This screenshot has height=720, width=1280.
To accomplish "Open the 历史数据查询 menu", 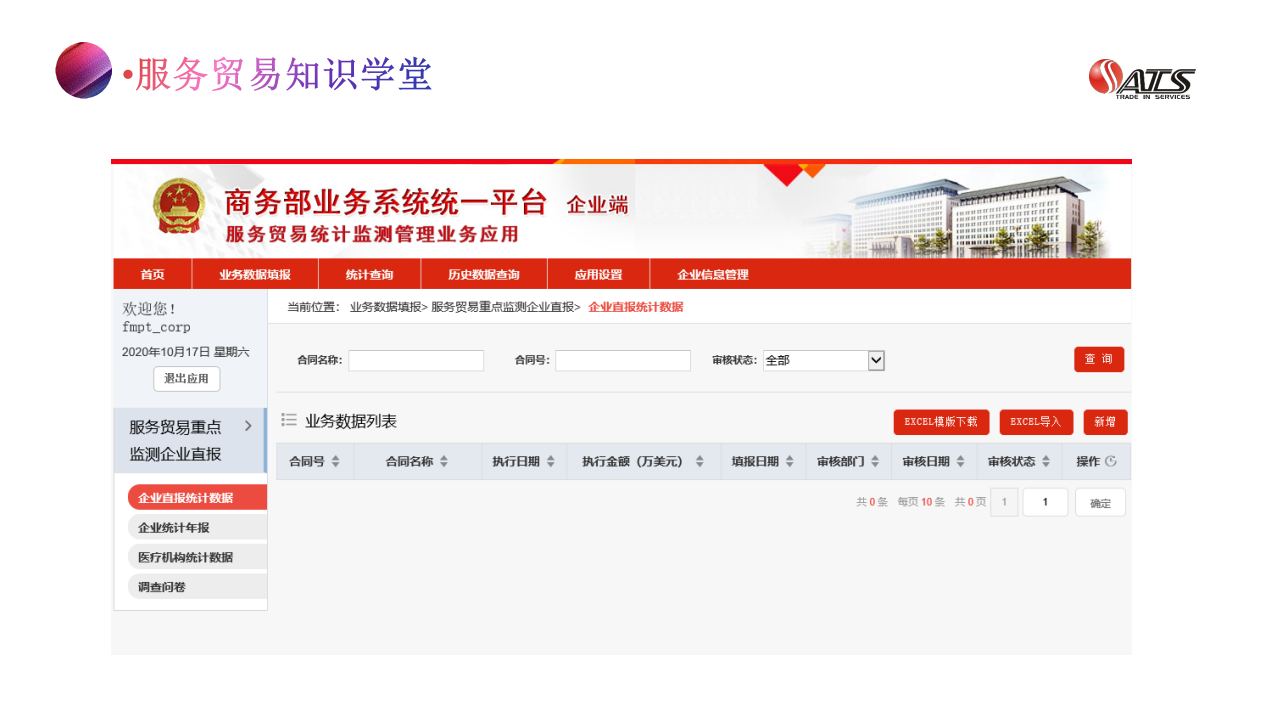I will pyautogui.click(x=484, y=274).
